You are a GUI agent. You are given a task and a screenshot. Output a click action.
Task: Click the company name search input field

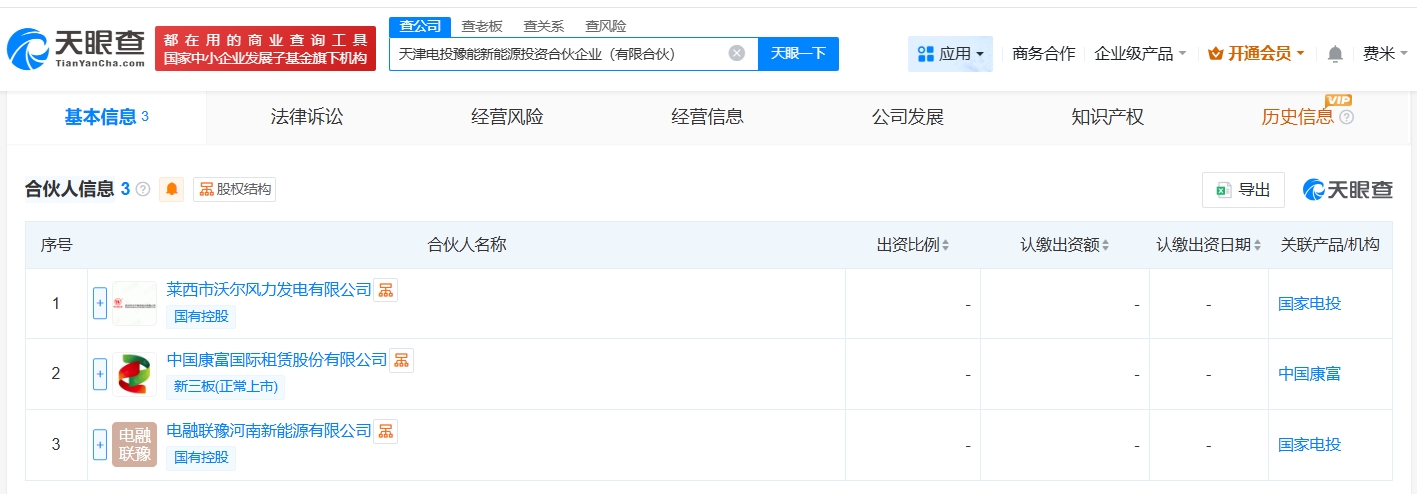point(555,54)
